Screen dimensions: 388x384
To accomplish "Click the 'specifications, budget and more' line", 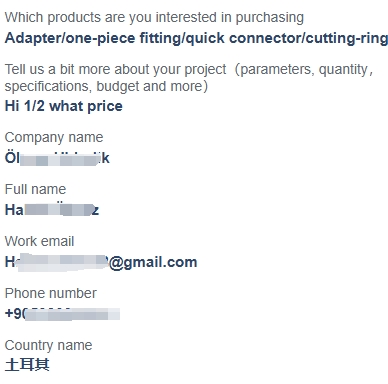I will click(x=106, y=86).
